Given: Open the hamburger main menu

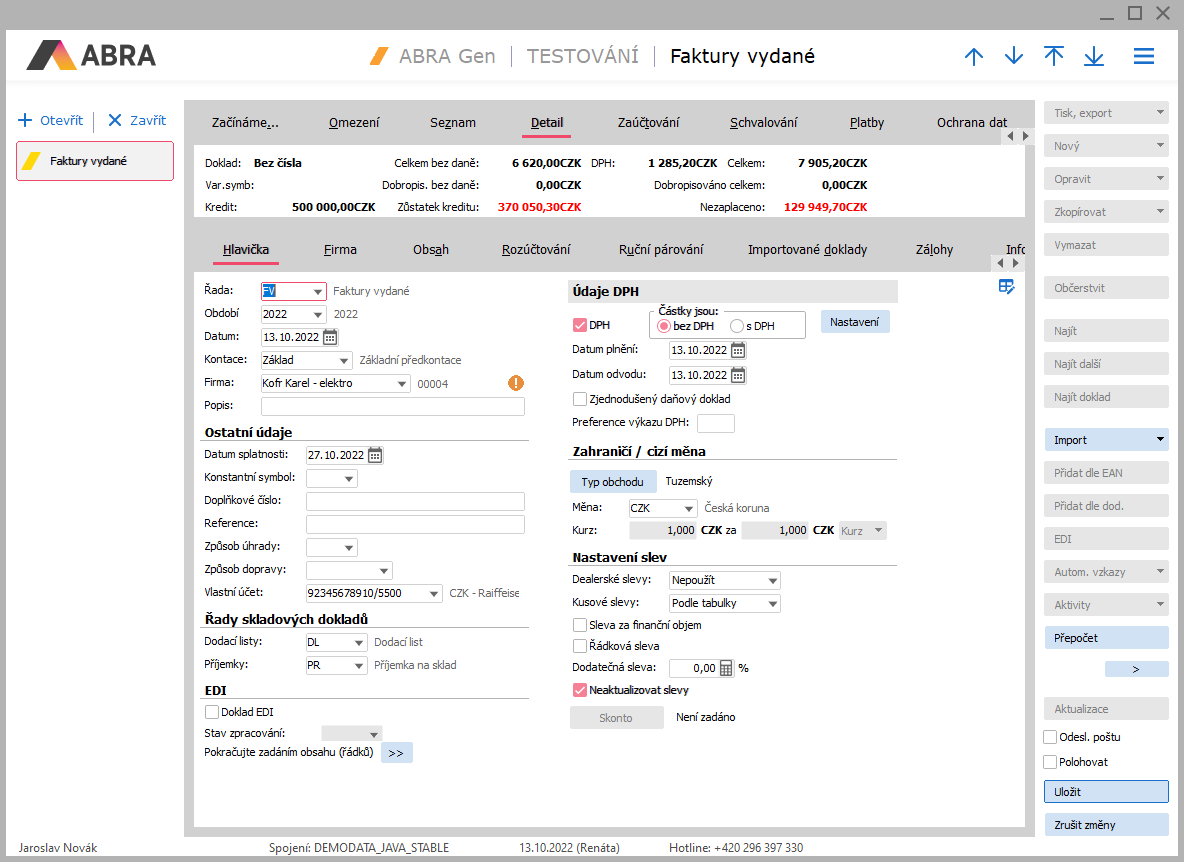Looking at the screenshot, I should [x=1144, y=57].
